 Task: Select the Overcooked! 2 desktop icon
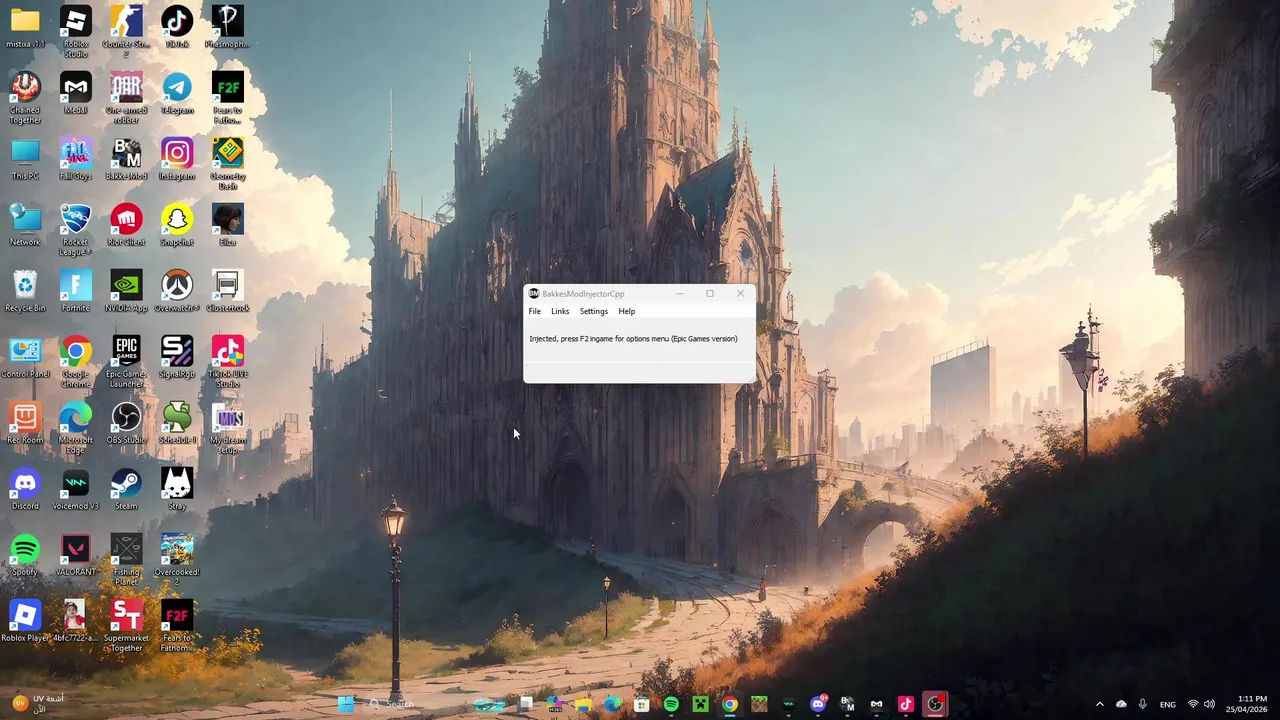(177, 560)
